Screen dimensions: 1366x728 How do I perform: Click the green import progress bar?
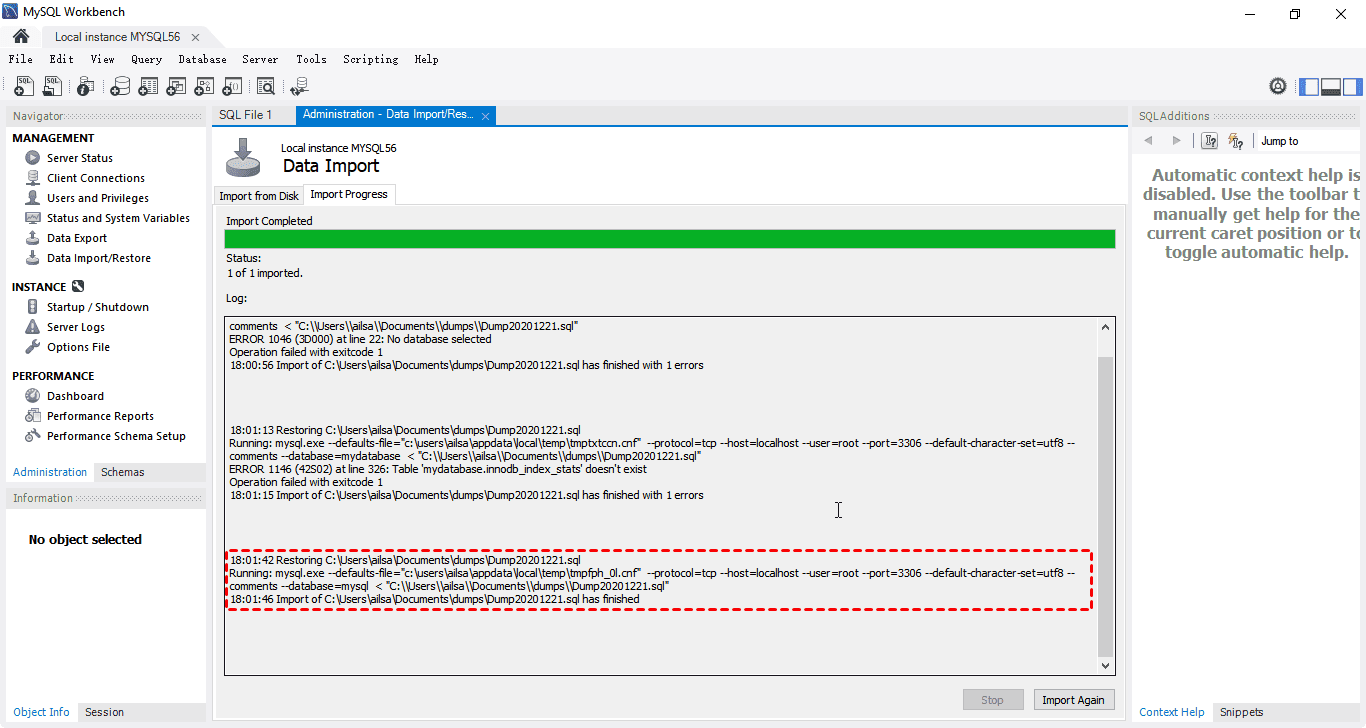[670, 239]
